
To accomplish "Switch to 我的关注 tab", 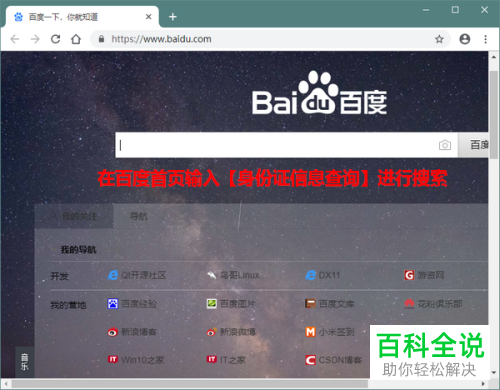I will point(74,216).
